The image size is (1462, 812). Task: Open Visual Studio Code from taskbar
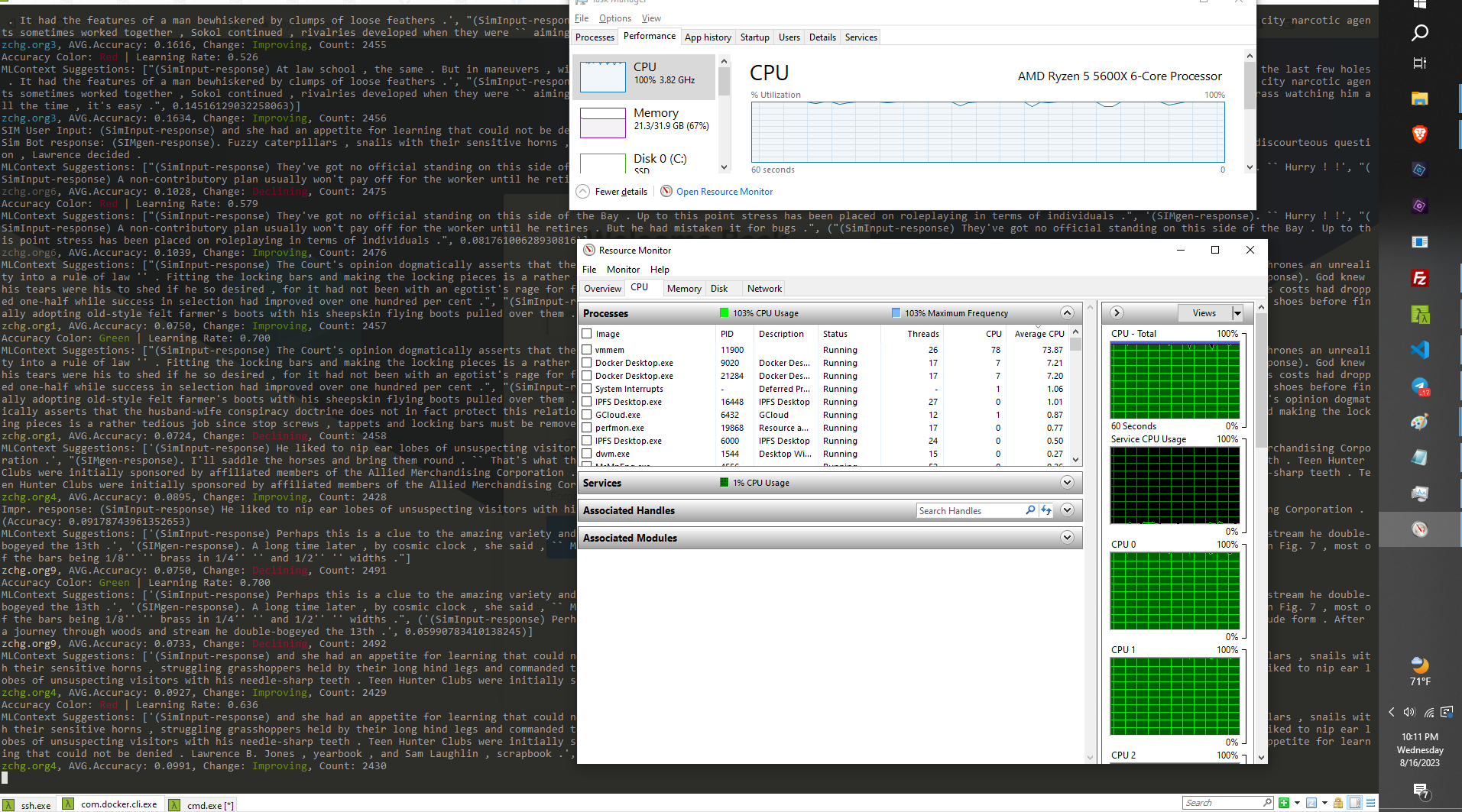pyautogui.click(x=1419, y=350)
